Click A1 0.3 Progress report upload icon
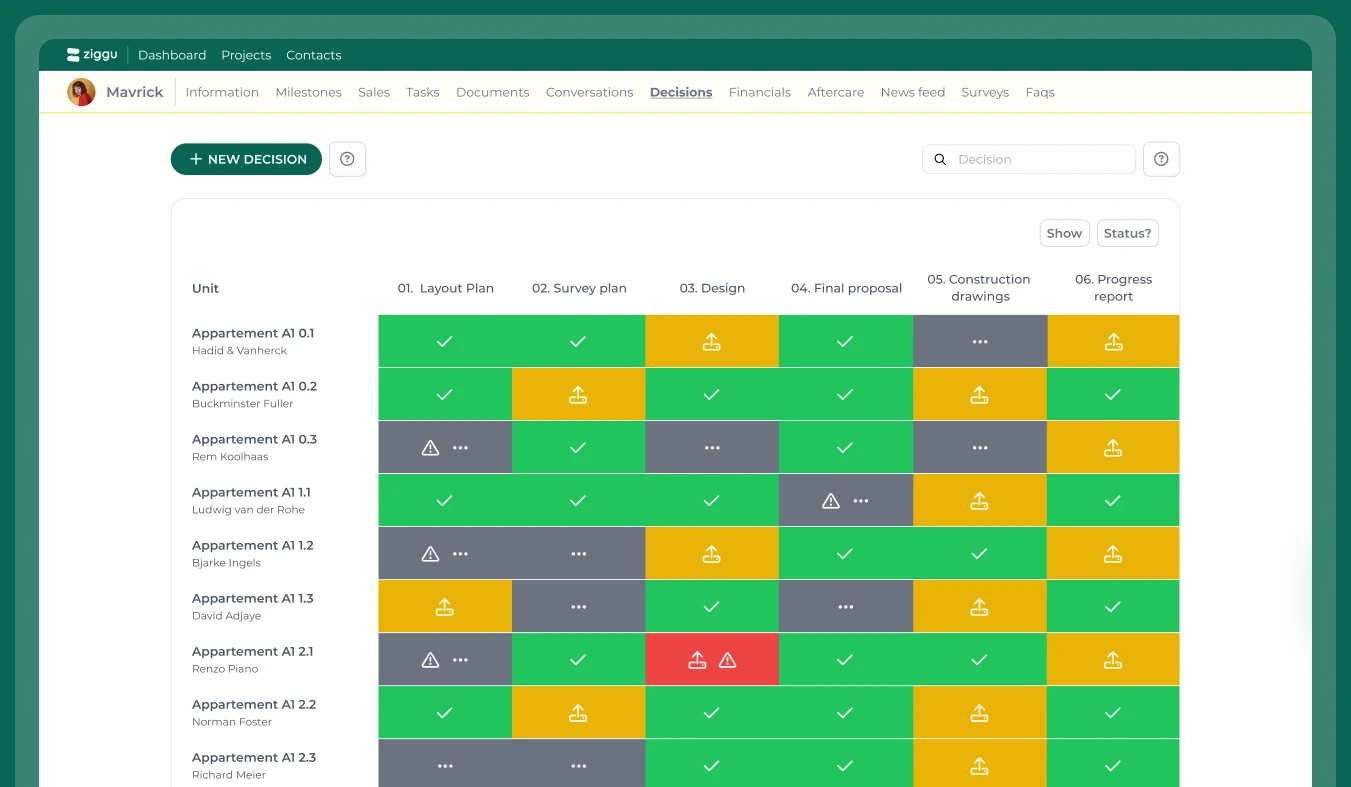This screenshot has height=787, width=1351. [1113, 448]
